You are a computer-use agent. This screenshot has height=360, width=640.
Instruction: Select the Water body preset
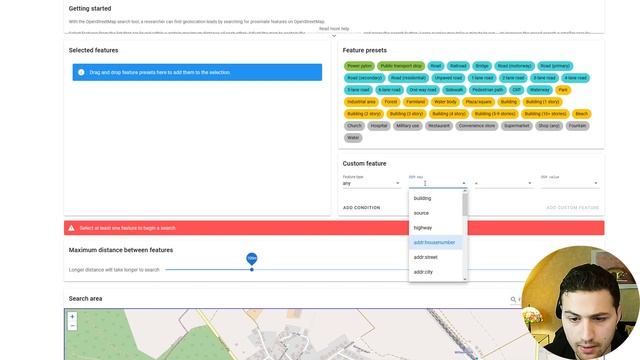(x=445, y=102)
